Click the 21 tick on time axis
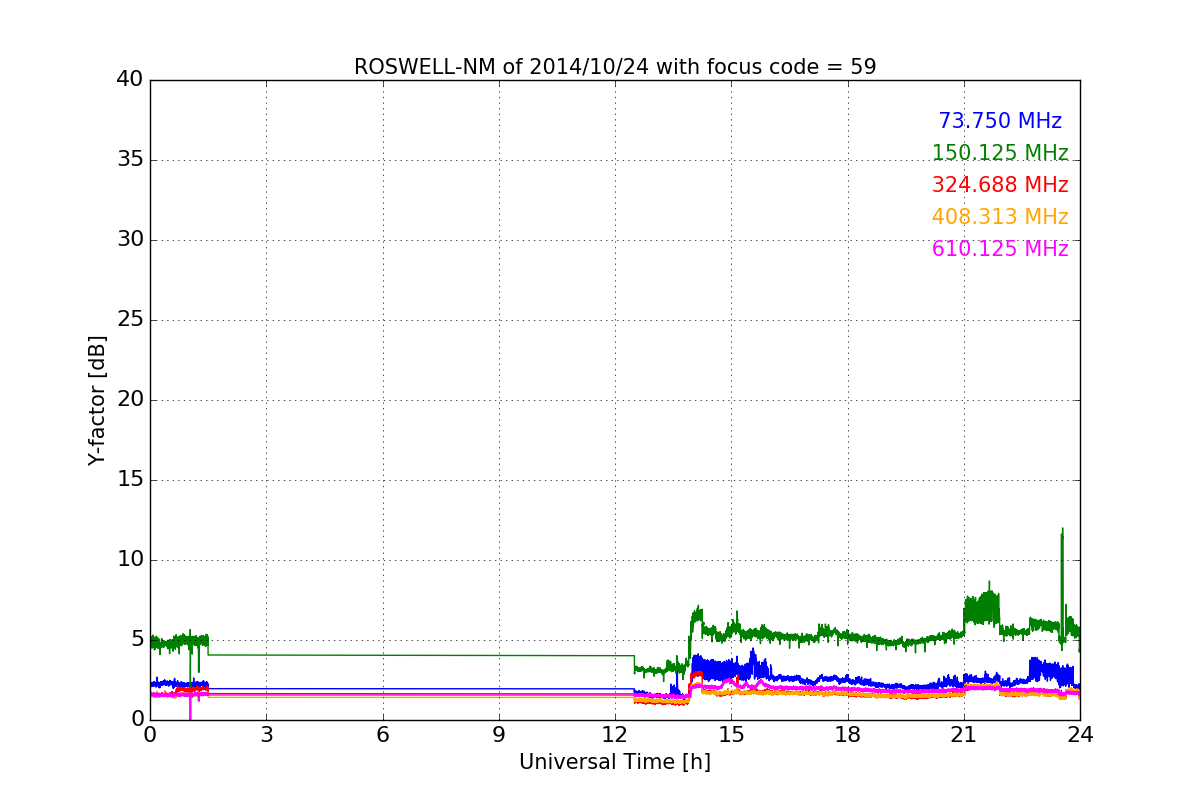Viewport: 1200px width, 800px height. [964, 735]
